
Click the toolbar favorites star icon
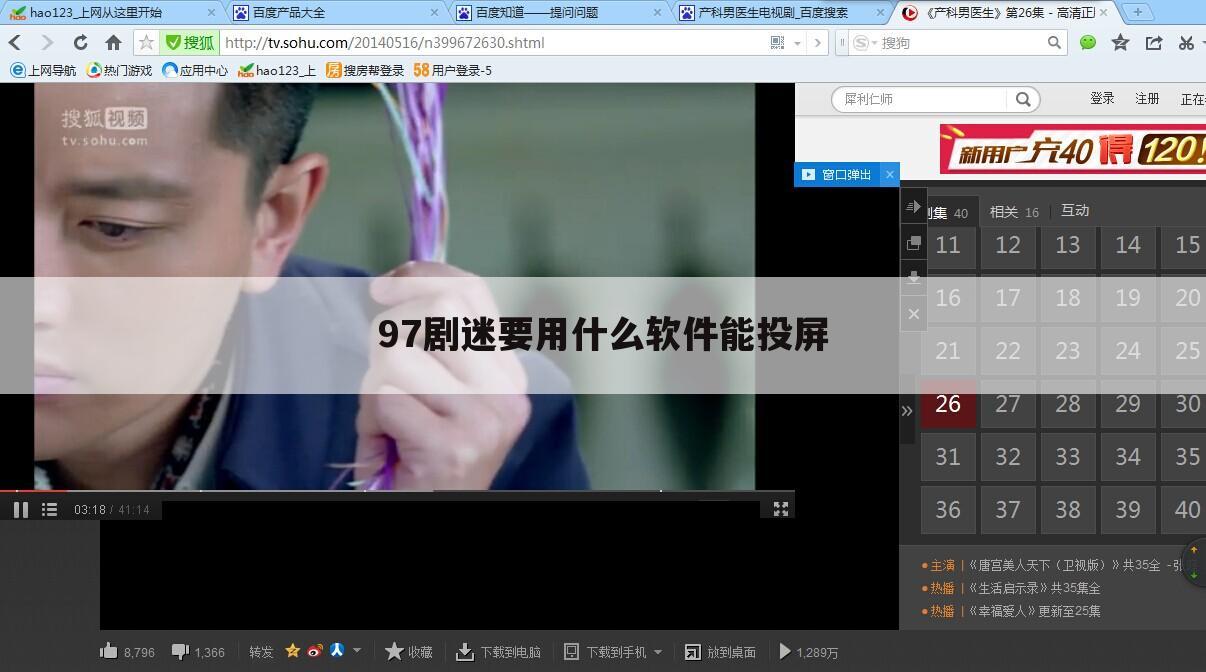tap(1121, 43)
